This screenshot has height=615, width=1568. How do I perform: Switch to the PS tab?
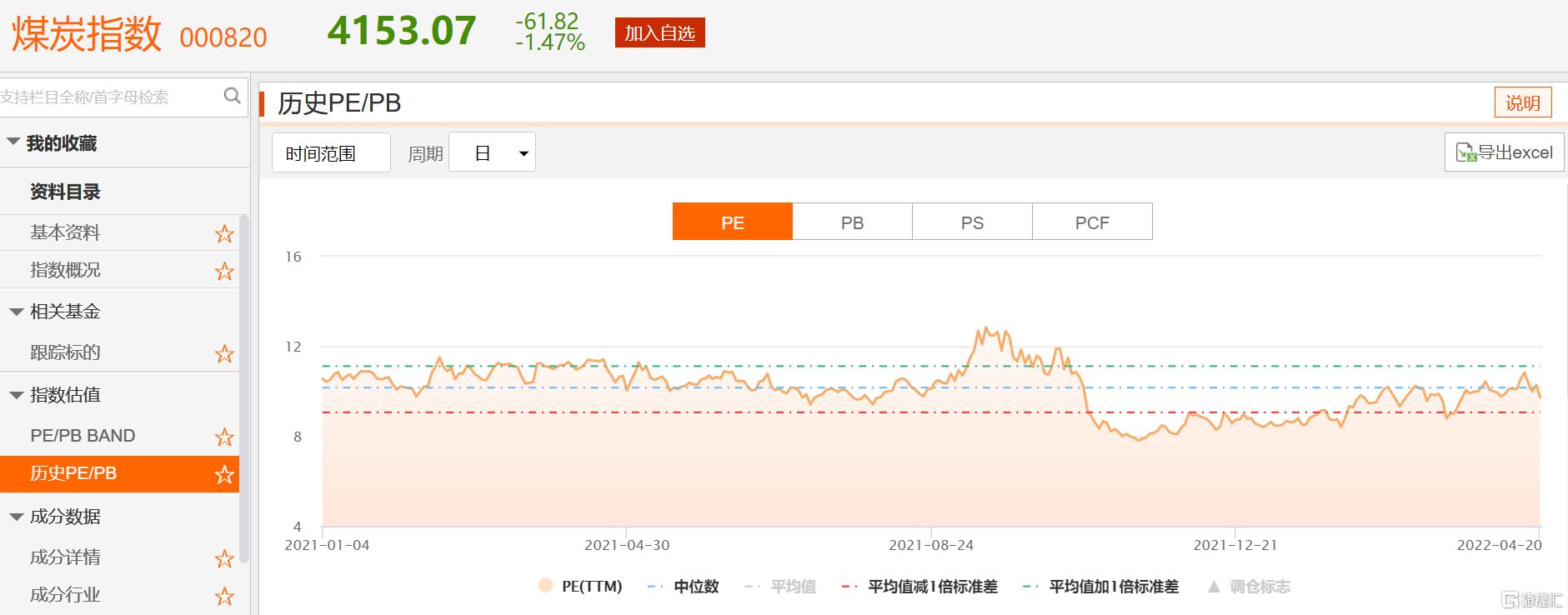972,222
